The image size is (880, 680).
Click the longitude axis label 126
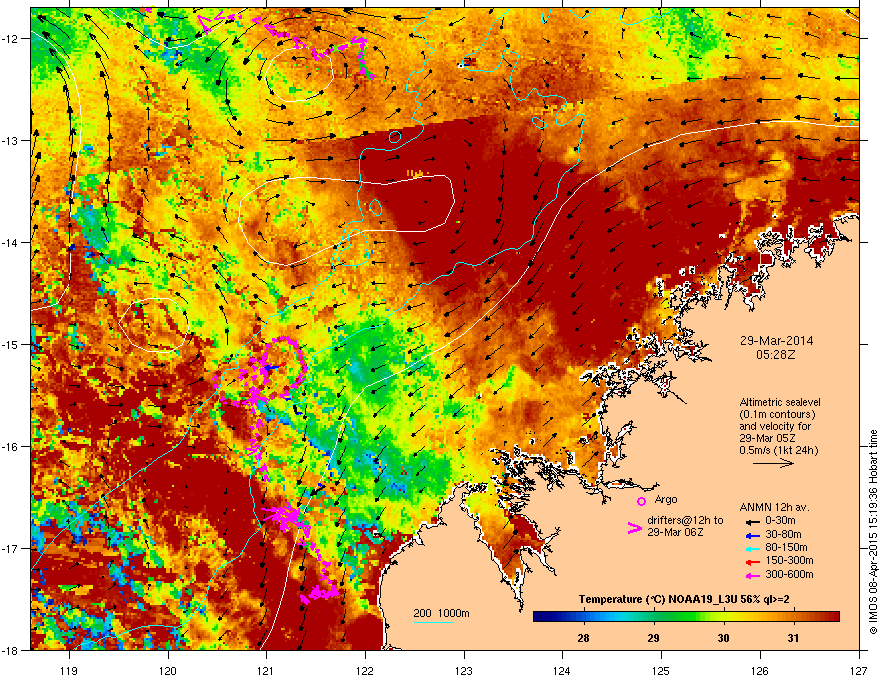click(x=760, y=670)
